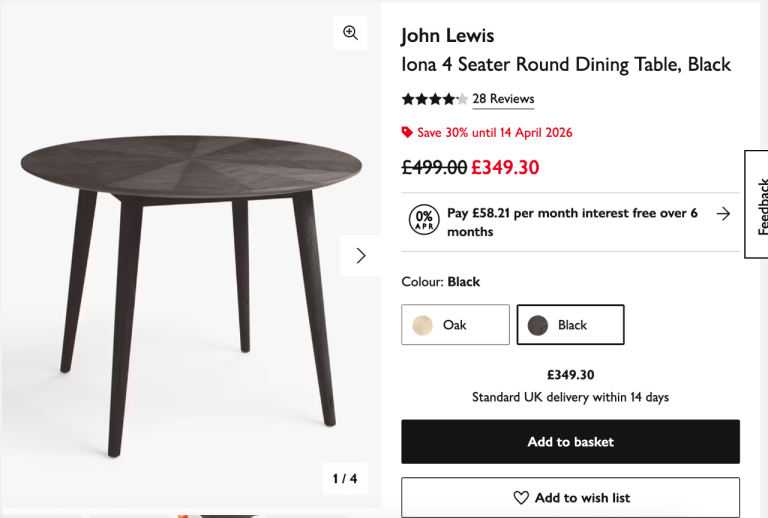Click the 1 / 4 image counter
Screen dimensions: 768x518
coord(344,479)
